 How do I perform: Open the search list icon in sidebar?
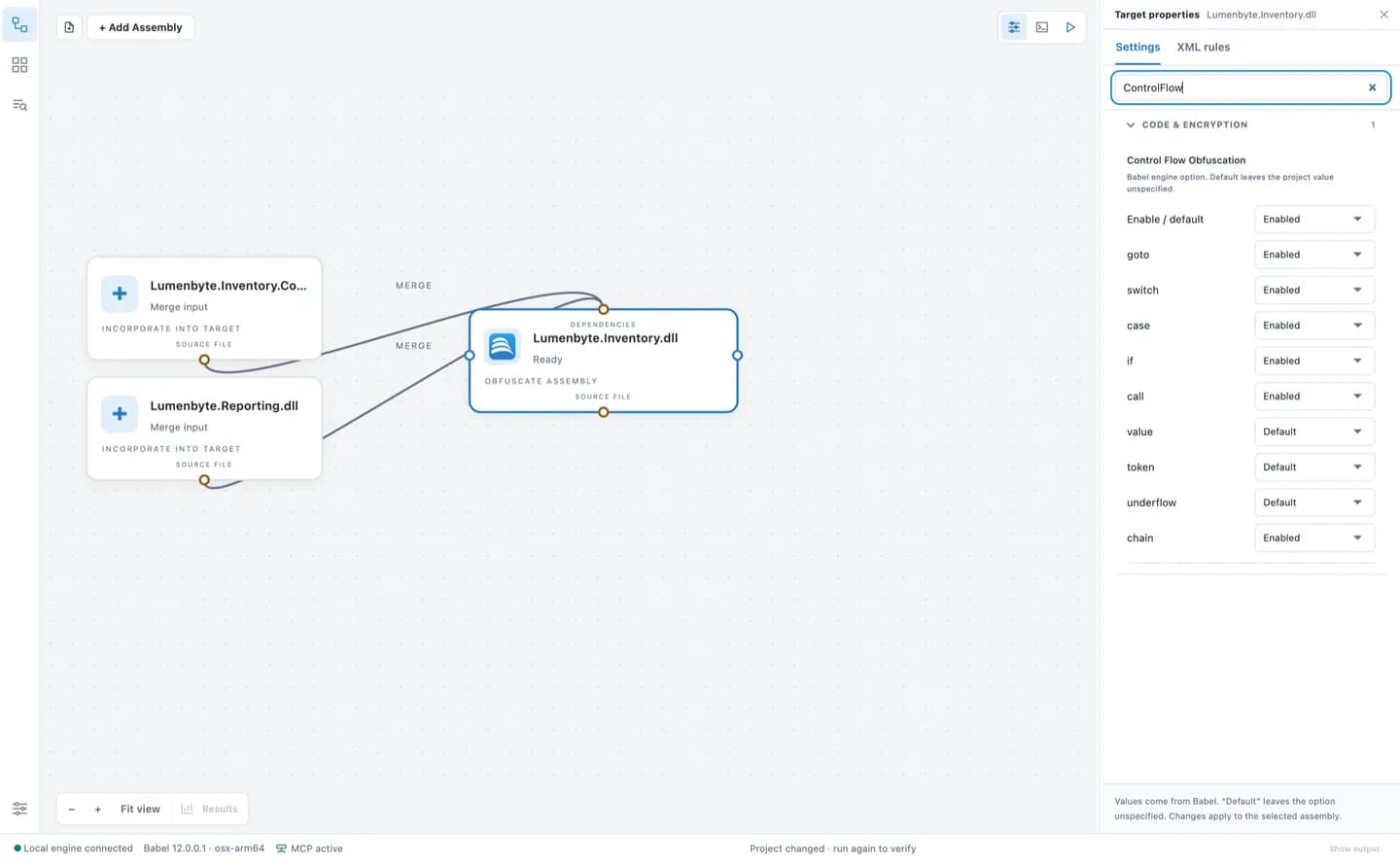tap(19, 105)
